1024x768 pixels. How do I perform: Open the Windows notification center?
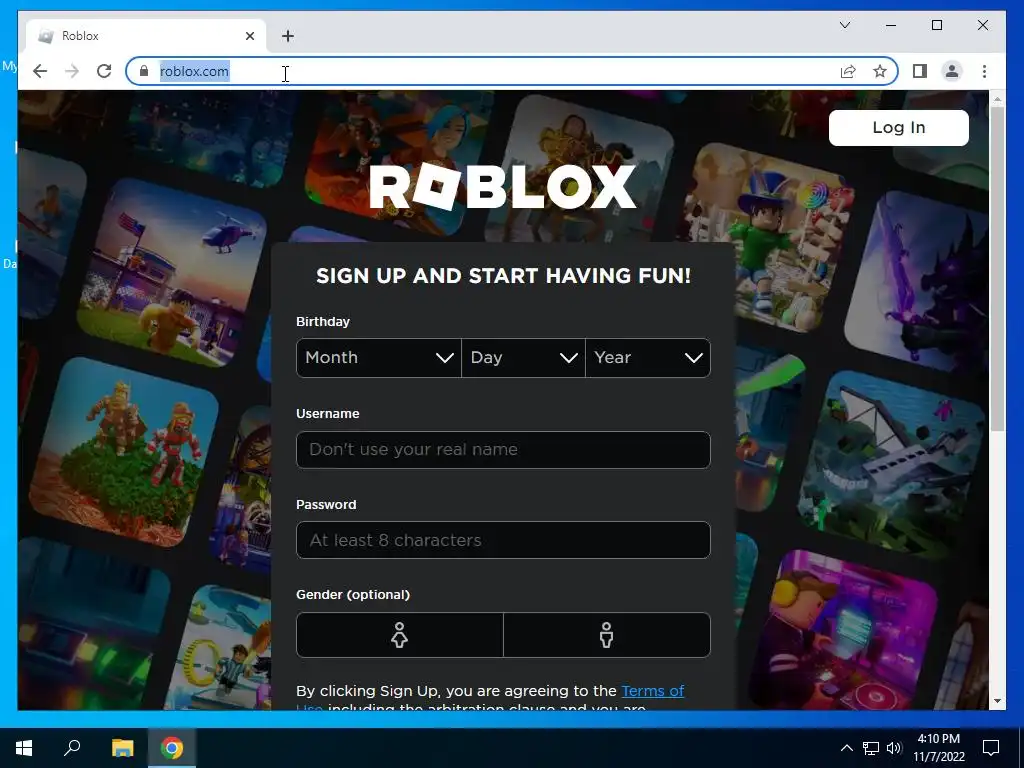point(991,748)
